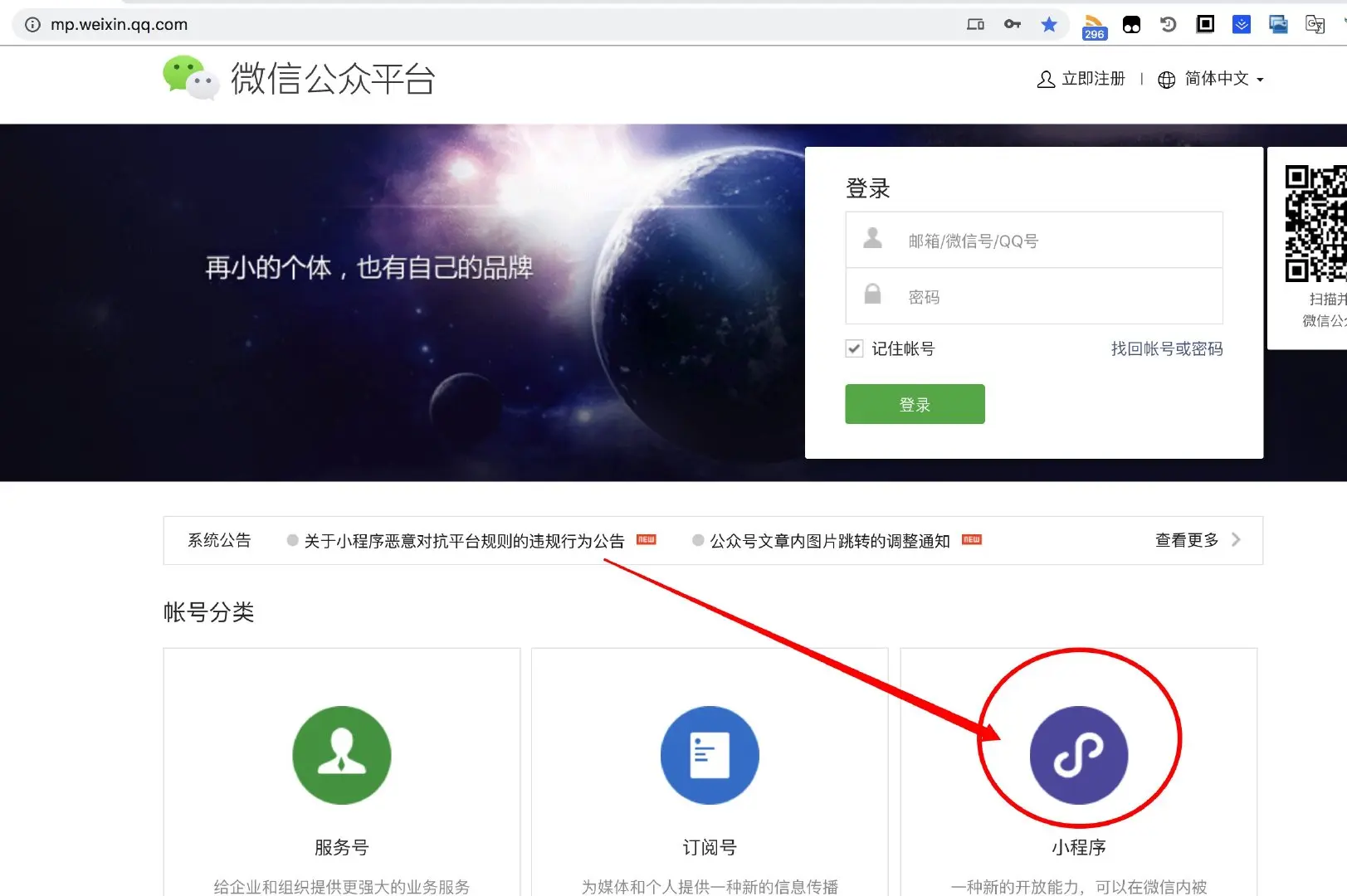Click the 帐号分类 section heading
Viewport: 1347px width, 896px height.
click(x=208, y=612)
